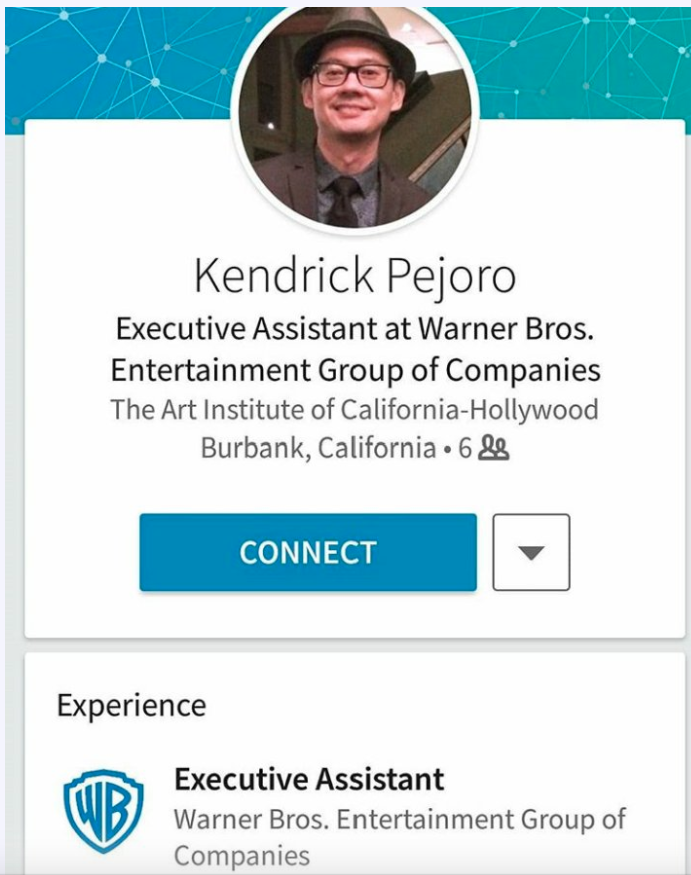The height and width of the screenshot is (875, 691).
Task: Click empty space right of Experience heading
Action: coord(441,706)
